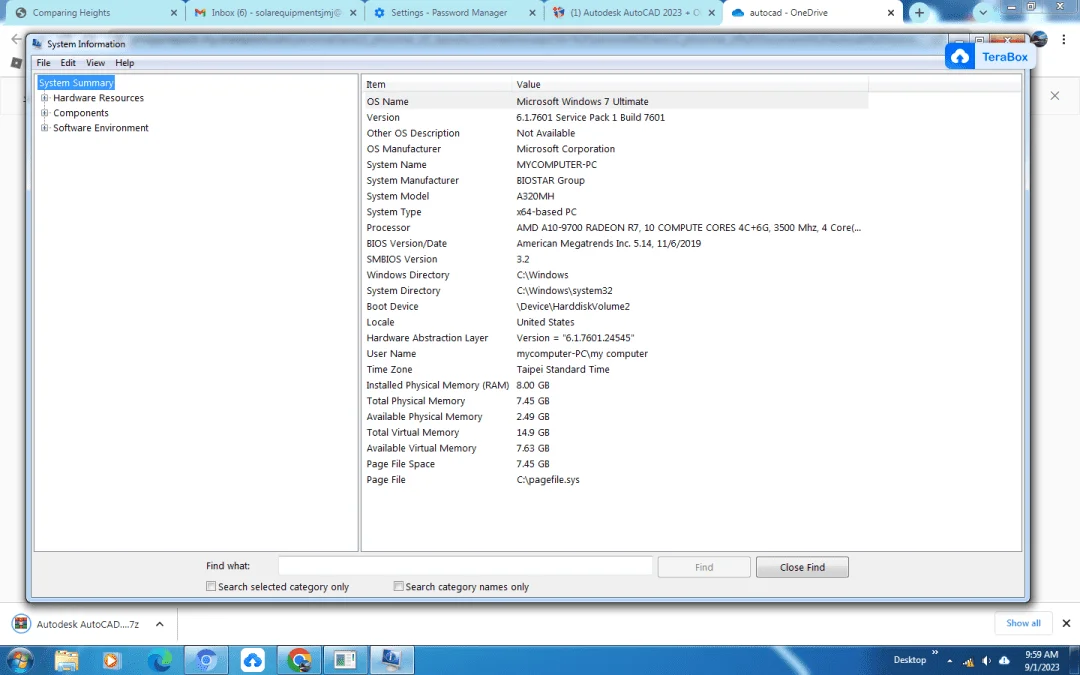Close the autocad - OneDrive tab
The width and height of the screenshot is (1080, 675).
891,12
